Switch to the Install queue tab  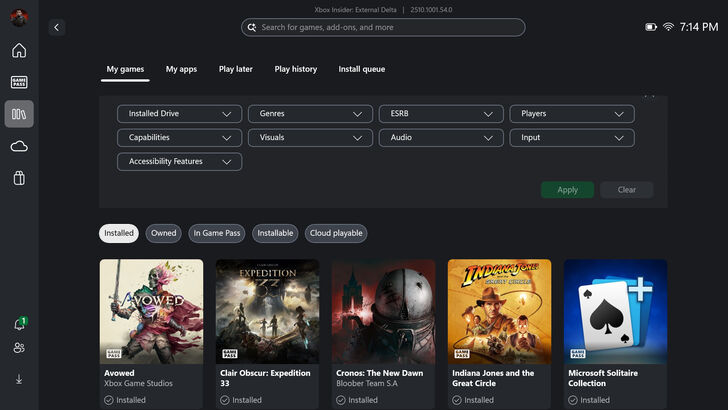click(x=362, y=69)
